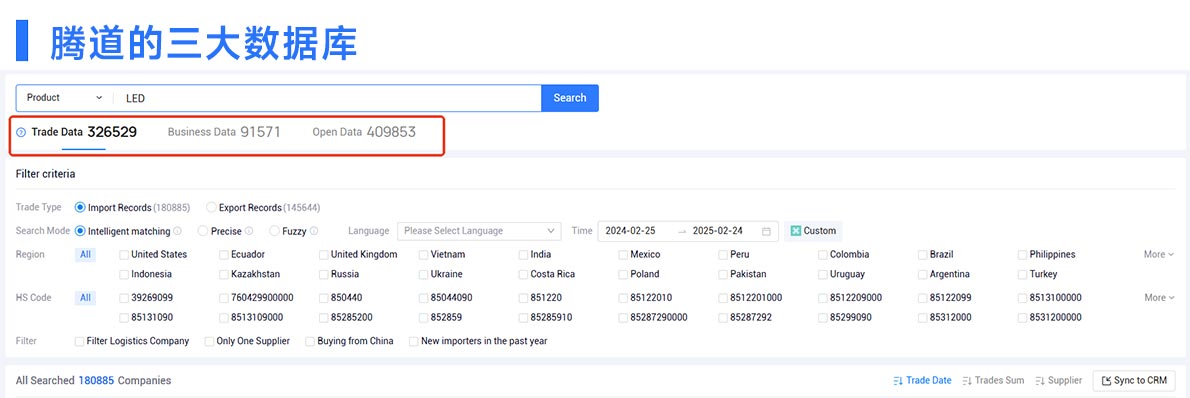This screenshot has width=1190, height=398.
Task: Click the blue Search button
Action: coord(570,98)
